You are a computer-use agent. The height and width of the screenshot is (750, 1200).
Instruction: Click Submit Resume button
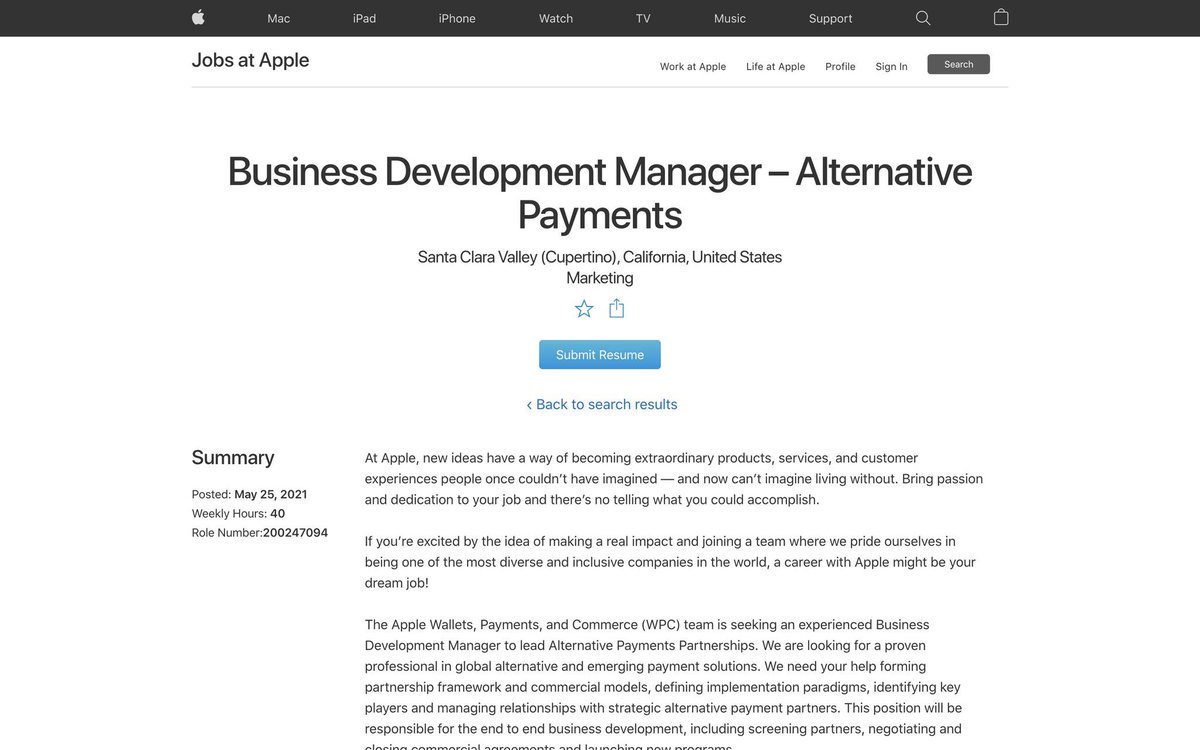(600, 355)
